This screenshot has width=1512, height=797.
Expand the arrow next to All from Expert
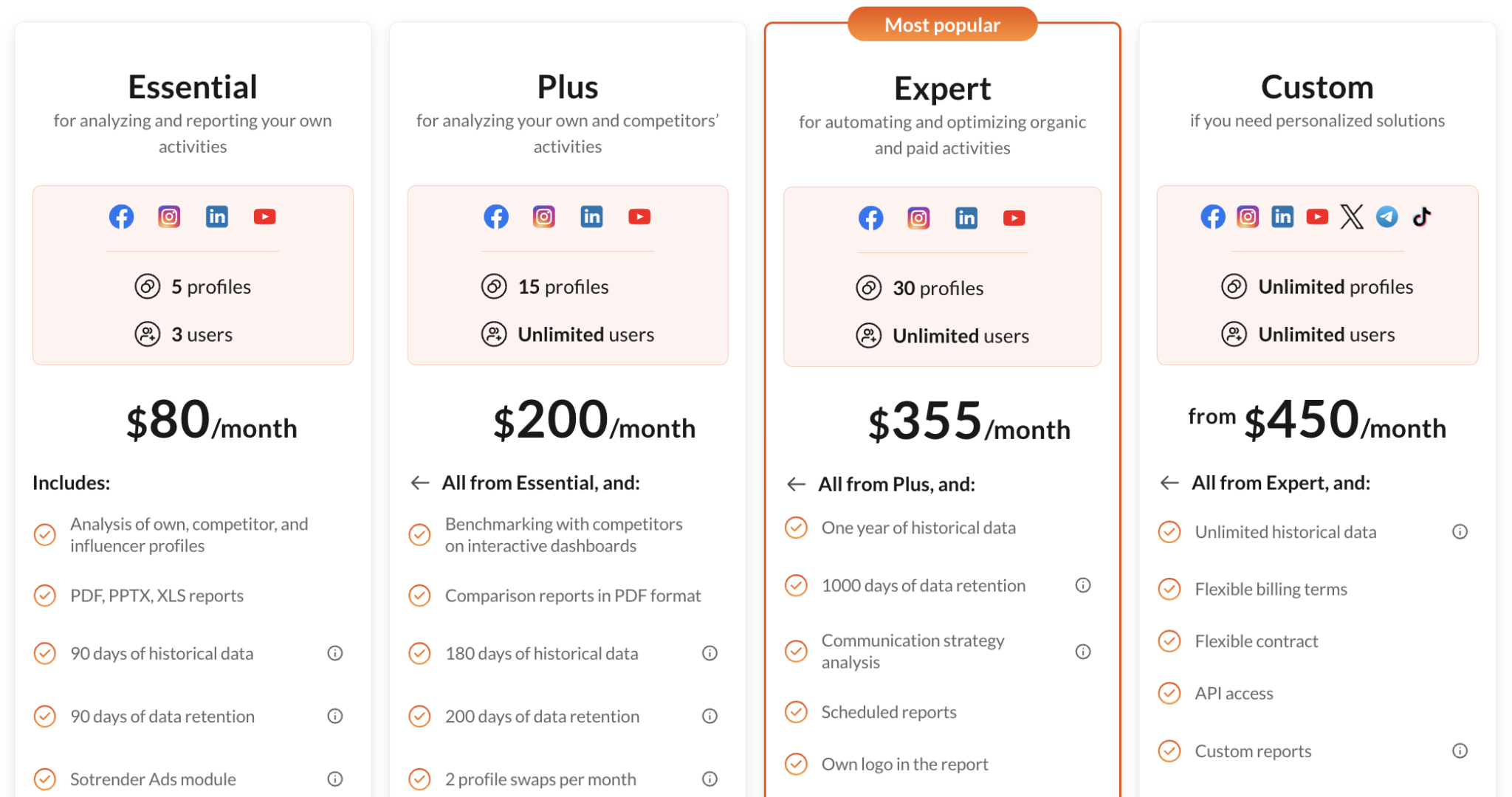(x=1169, y=483)
